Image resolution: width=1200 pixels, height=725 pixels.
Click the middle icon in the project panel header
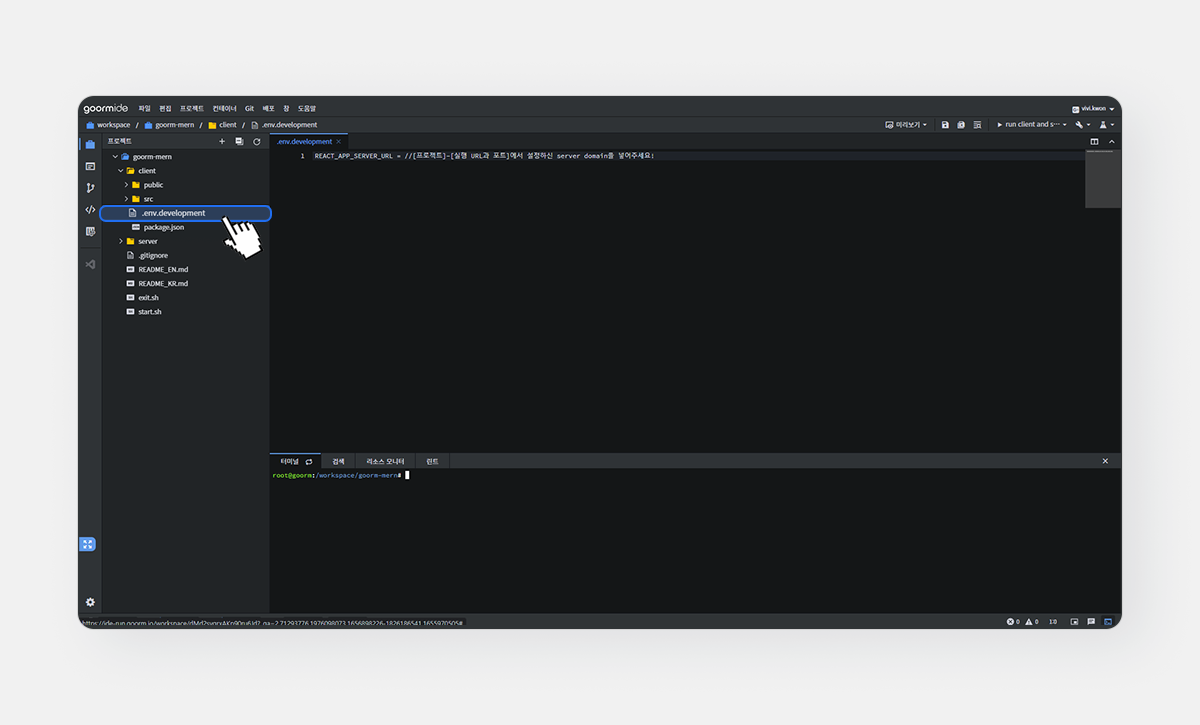pos(239,141)
